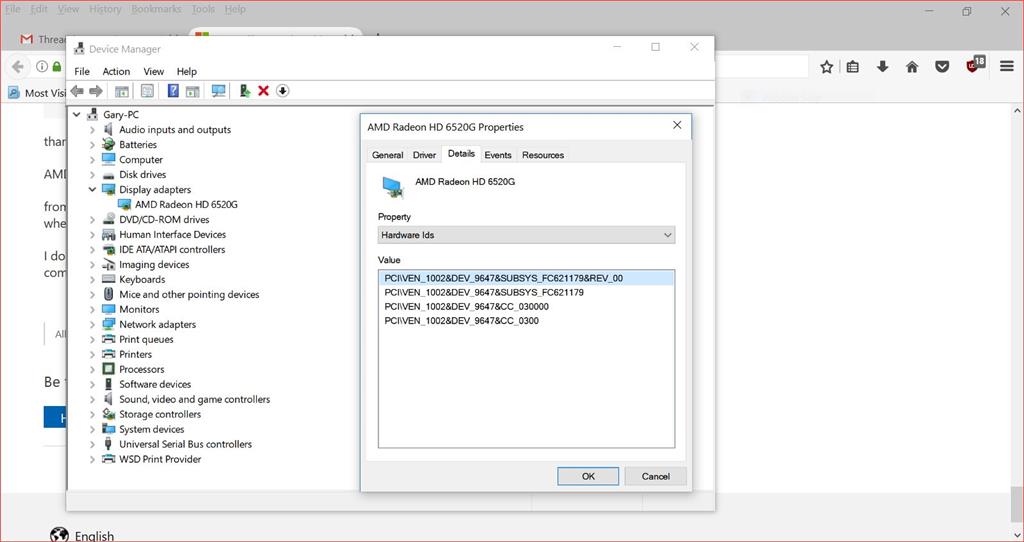Click the globe icon next to English
Viewport: 1024px width, 542px height.
coord(59,535)
